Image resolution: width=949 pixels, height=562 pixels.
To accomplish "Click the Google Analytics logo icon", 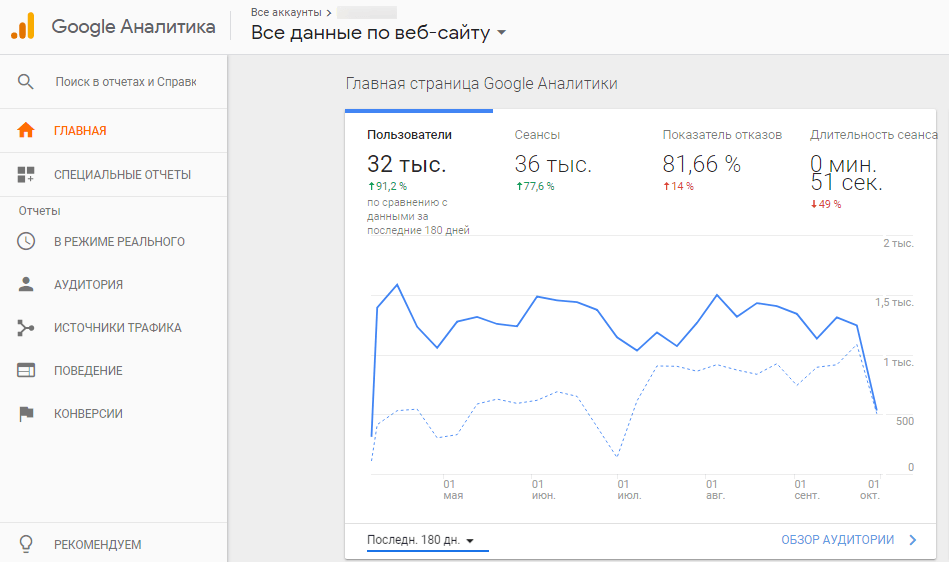I will pos(23,27).
